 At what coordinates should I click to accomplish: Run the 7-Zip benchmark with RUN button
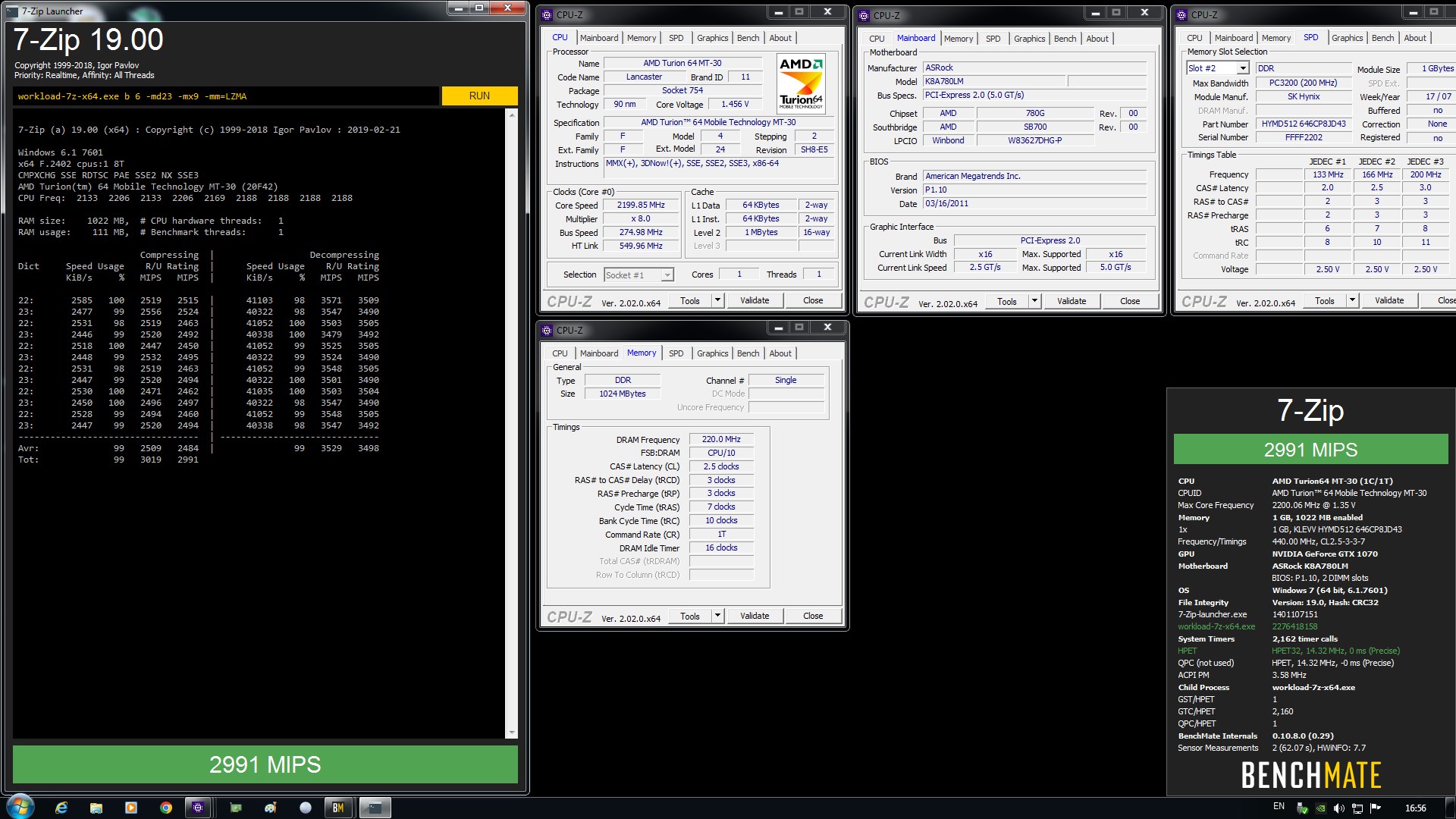coord(479,96)
